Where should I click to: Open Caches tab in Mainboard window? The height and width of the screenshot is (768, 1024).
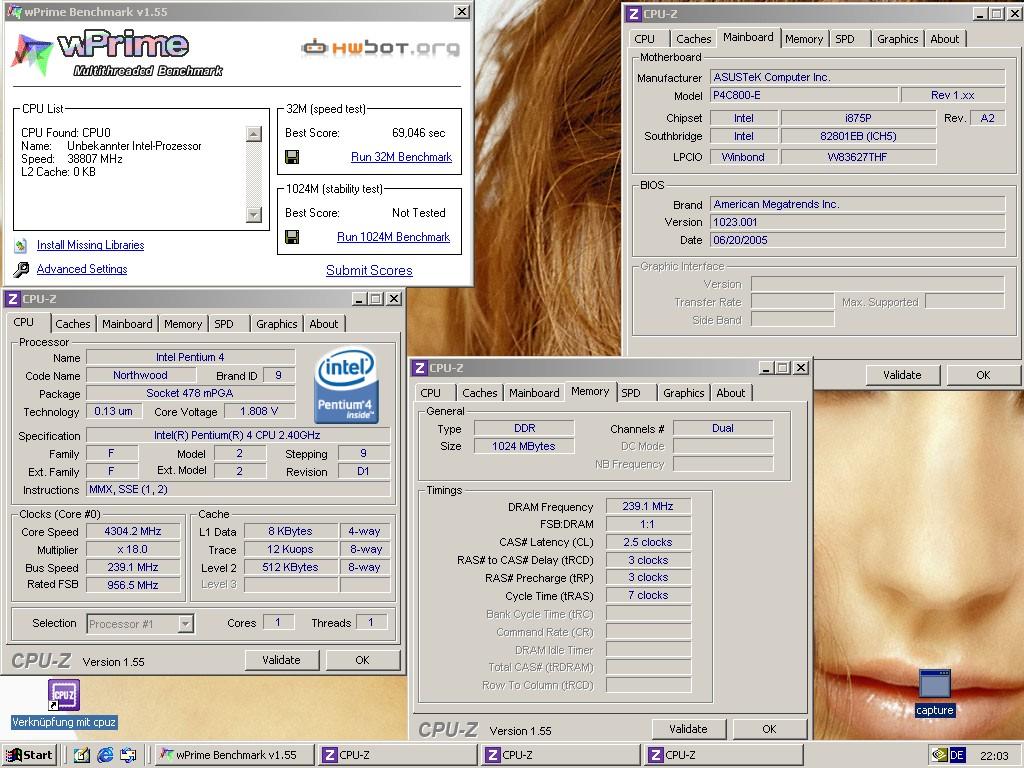click(x=693, y=39)
